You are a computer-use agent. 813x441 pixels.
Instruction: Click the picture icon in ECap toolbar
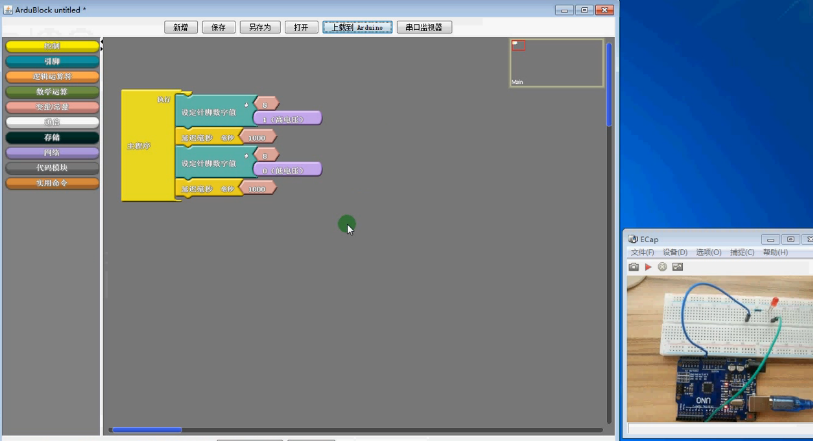677,267
